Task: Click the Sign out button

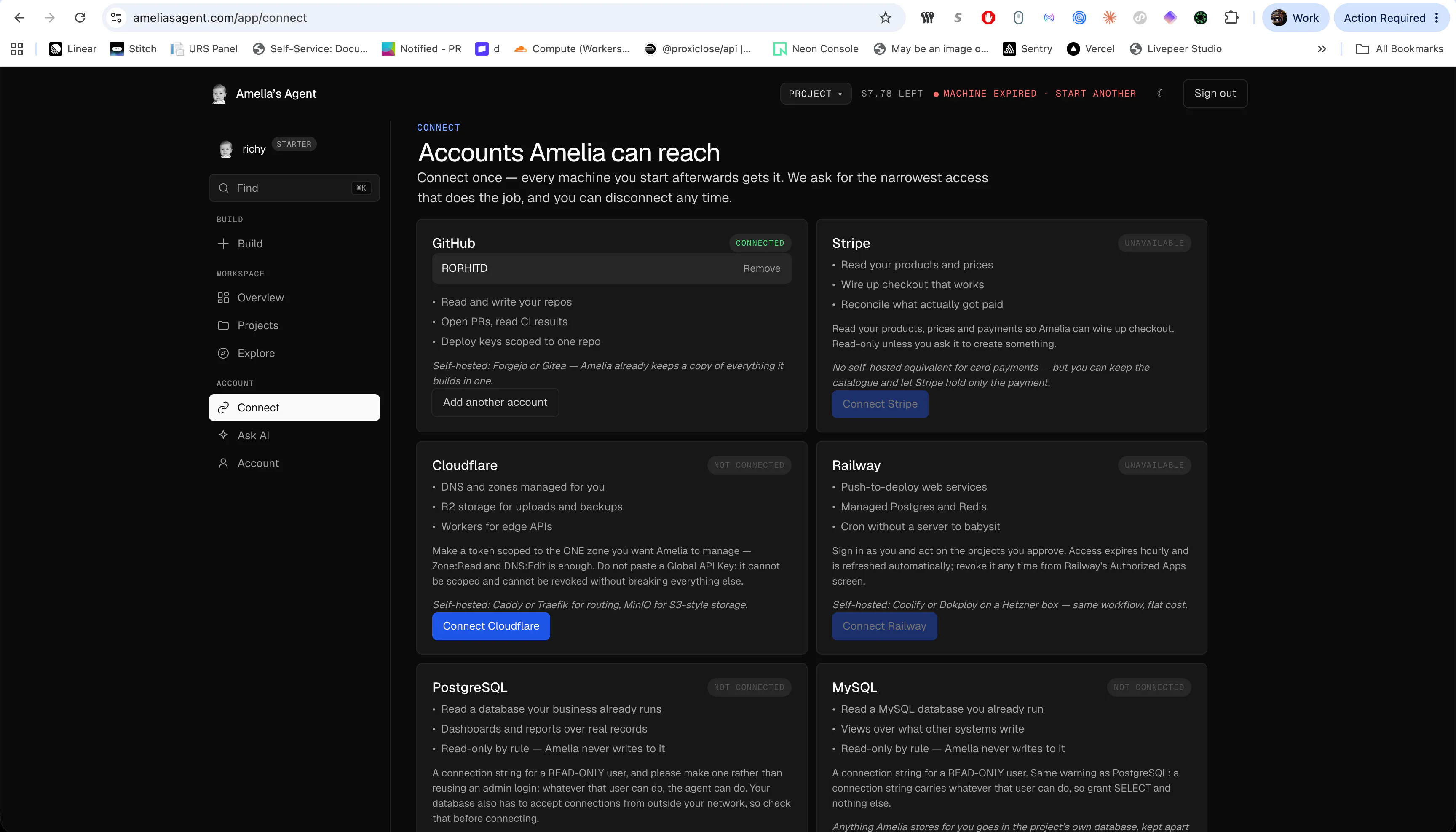Action: tap(1215, 93)
